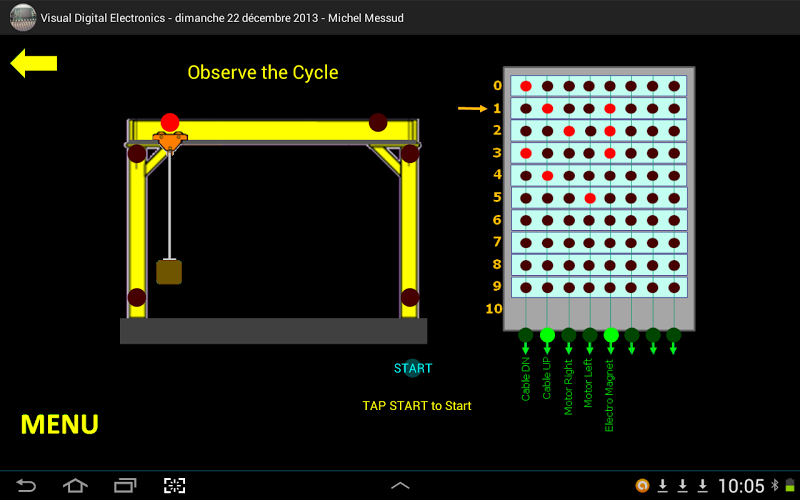
Task: Open Android recent apps
Action: pos(125,485)
